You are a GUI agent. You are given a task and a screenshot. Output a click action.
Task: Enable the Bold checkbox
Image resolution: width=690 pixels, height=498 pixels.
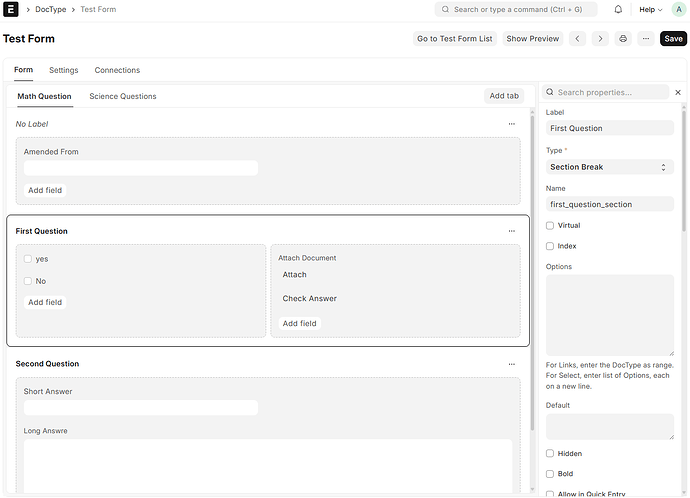pyautogui.click(x=550, y=474)
